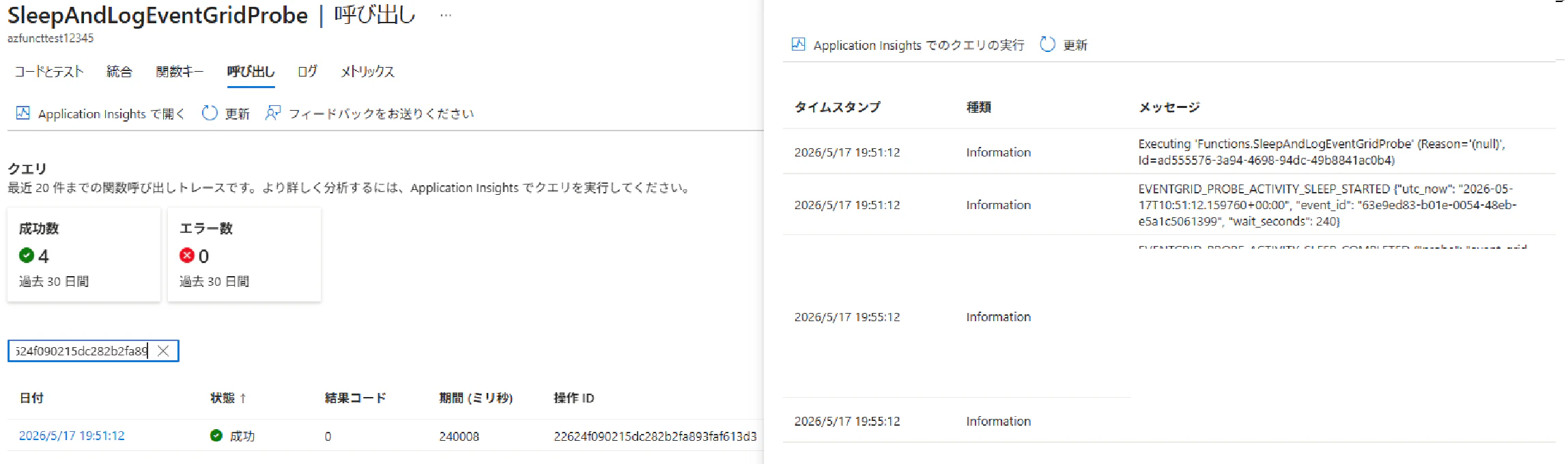Select the EVENTGRID_PROBE_ACTIVITY_SLEEP_STARTED message
Screen dimensions: 1568x464
click(x=1327, y=205)
